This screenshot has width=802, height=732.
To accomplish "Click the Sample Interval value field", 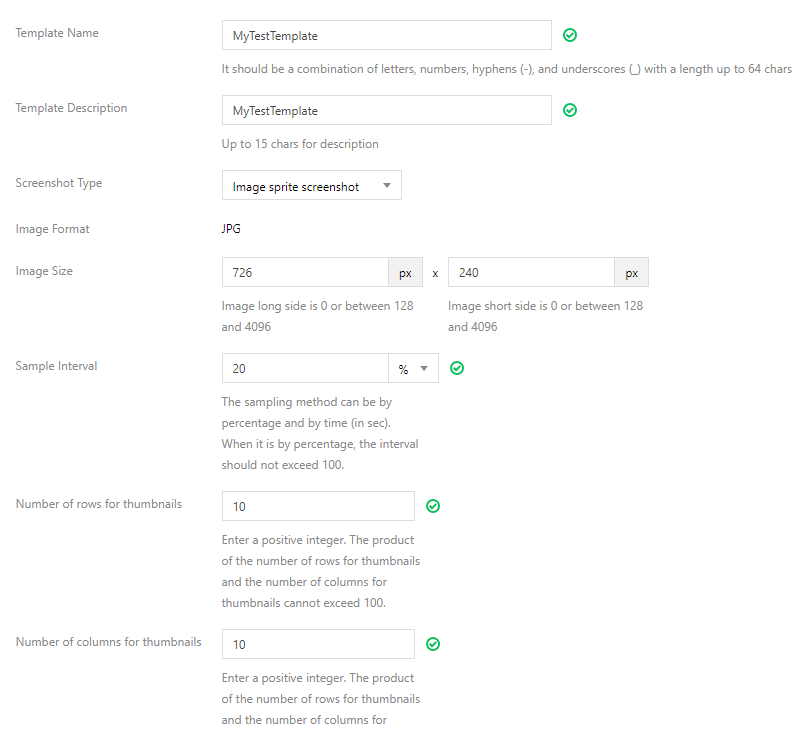I will tap(305, 368).
